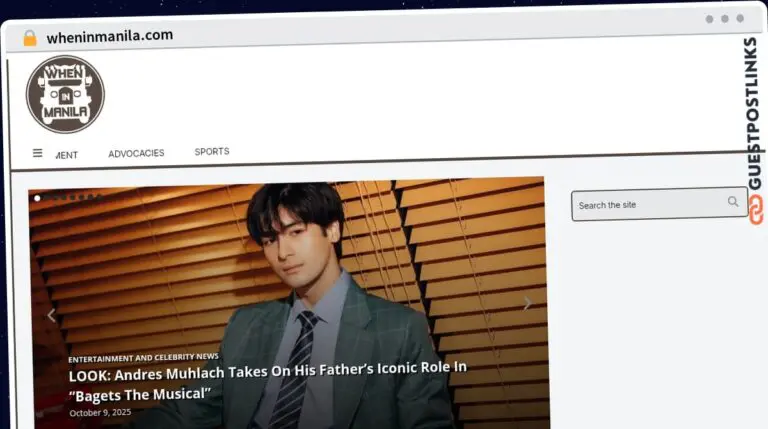Open the Sports menu item
Image resolution: width=768 pixels, height=429 pixels.
point(212,151)
